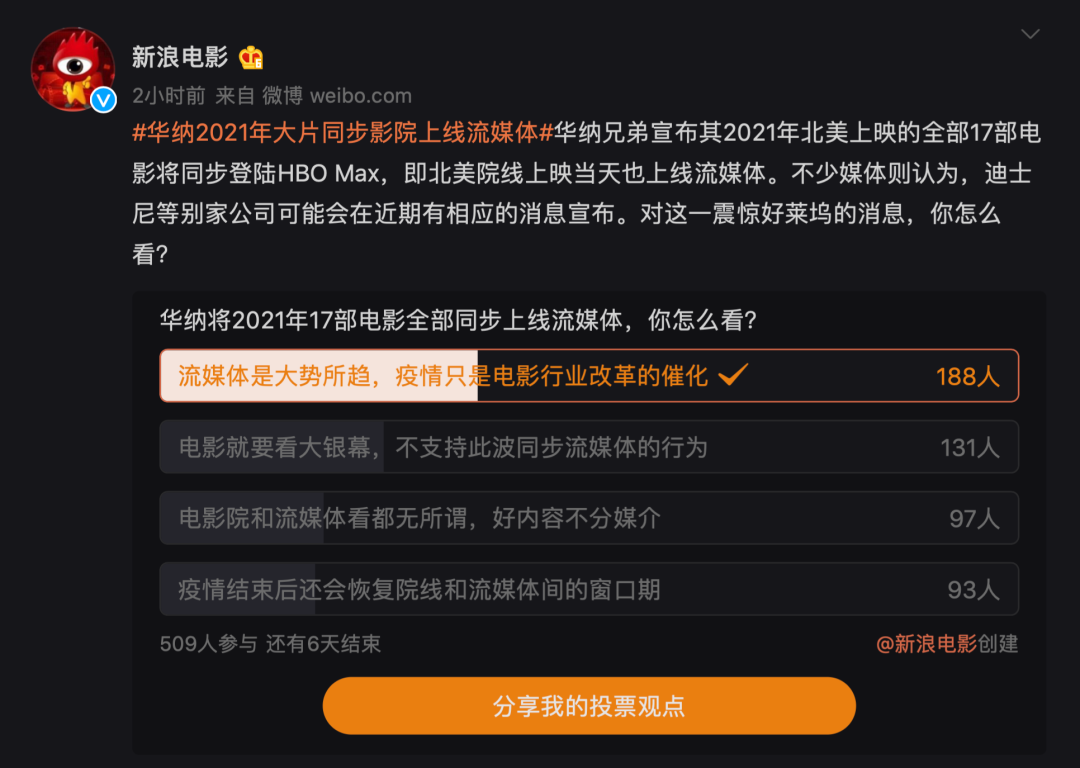Click the 188人 vote count
This screenshot has width=1080, height=768.
tap(967, 377)
